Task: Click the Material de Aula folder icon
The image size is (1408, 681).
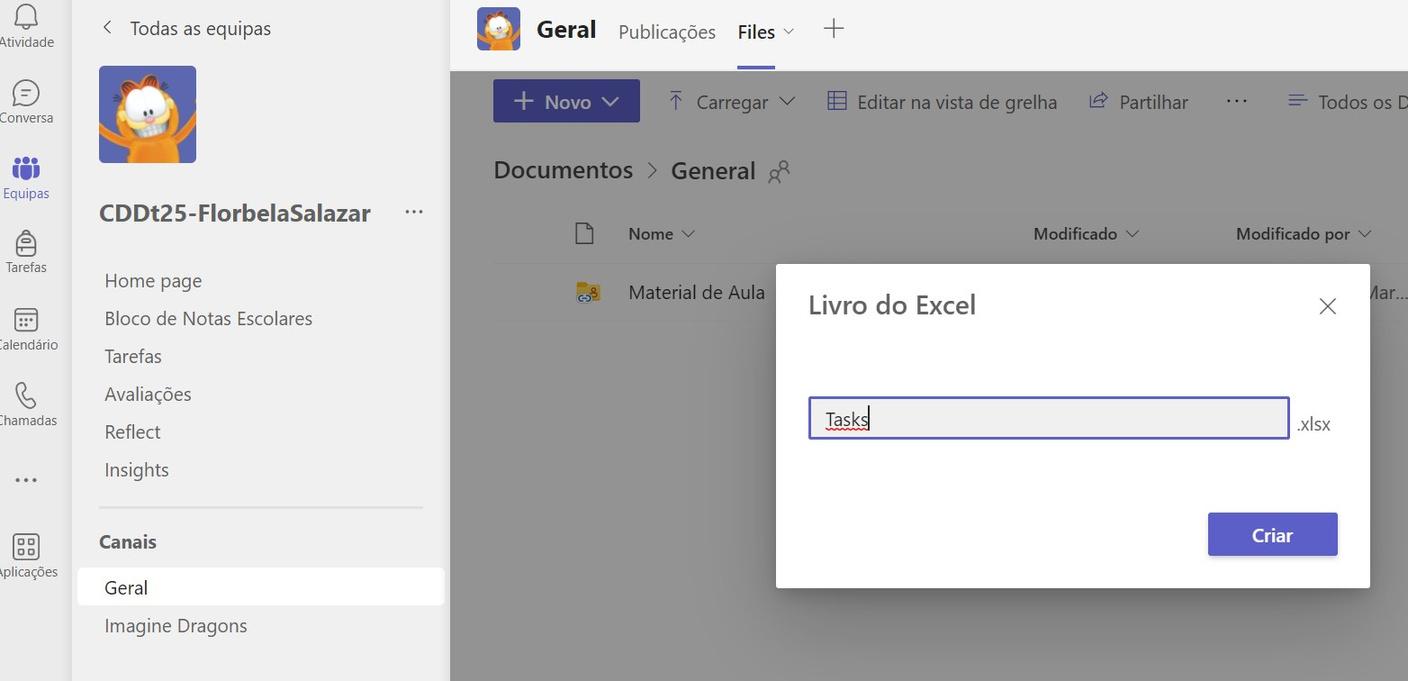Action: click(x=588, y=293)
